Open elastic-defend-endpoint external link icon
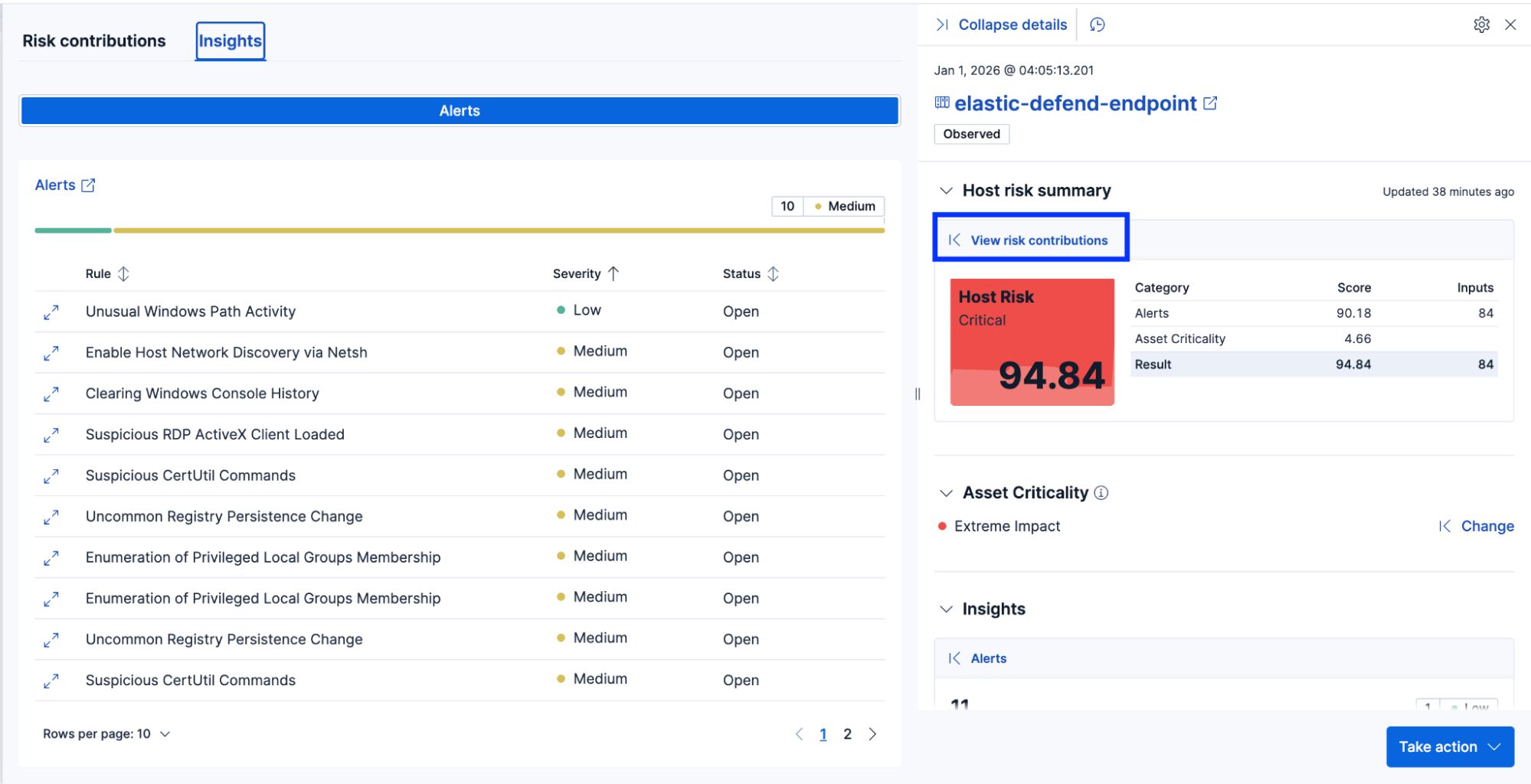 click(x=1210, y=103)
